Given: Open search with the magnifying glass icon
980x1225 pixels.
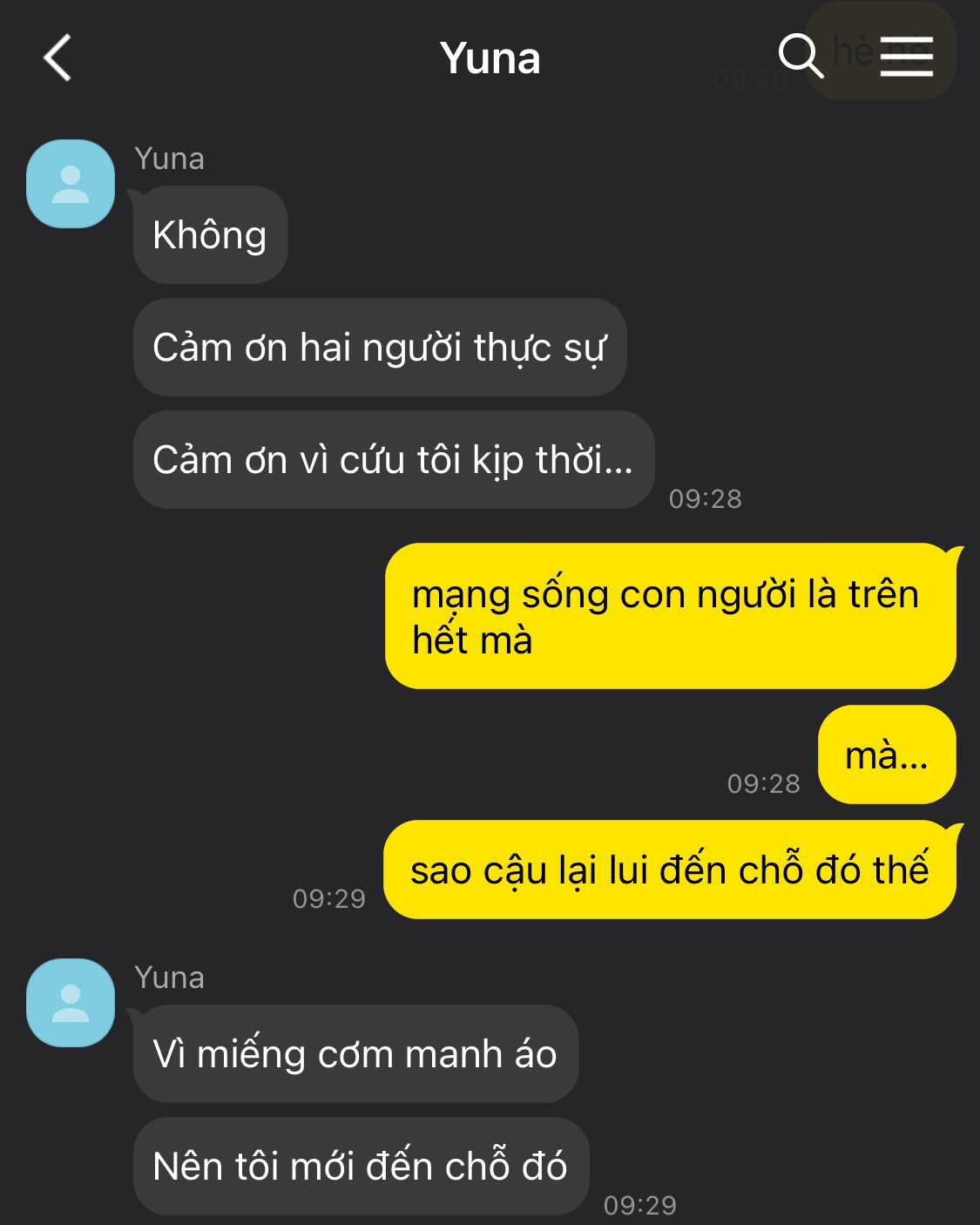Looking at the screenshot, I should click(x=801, y=57).
